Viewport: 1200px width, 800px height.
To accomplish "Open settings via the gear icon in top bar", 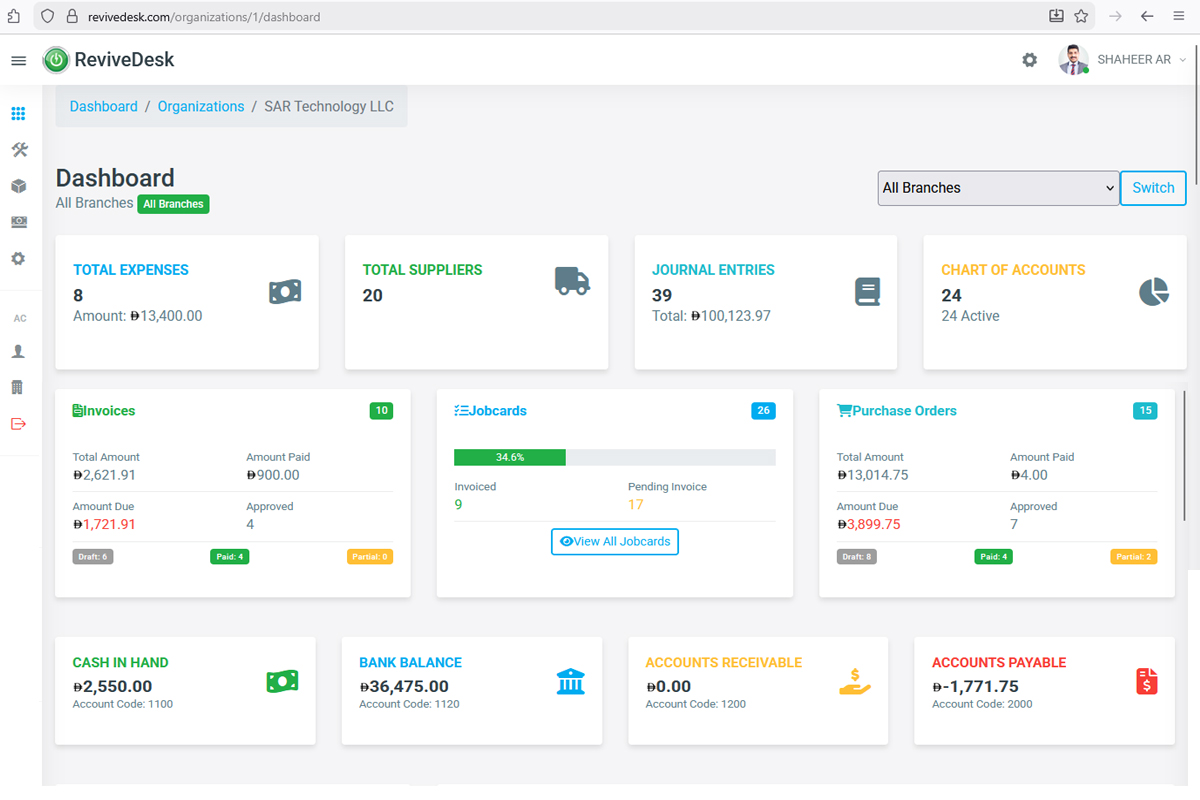I will pyautogui.click(x=1029, y=59).
